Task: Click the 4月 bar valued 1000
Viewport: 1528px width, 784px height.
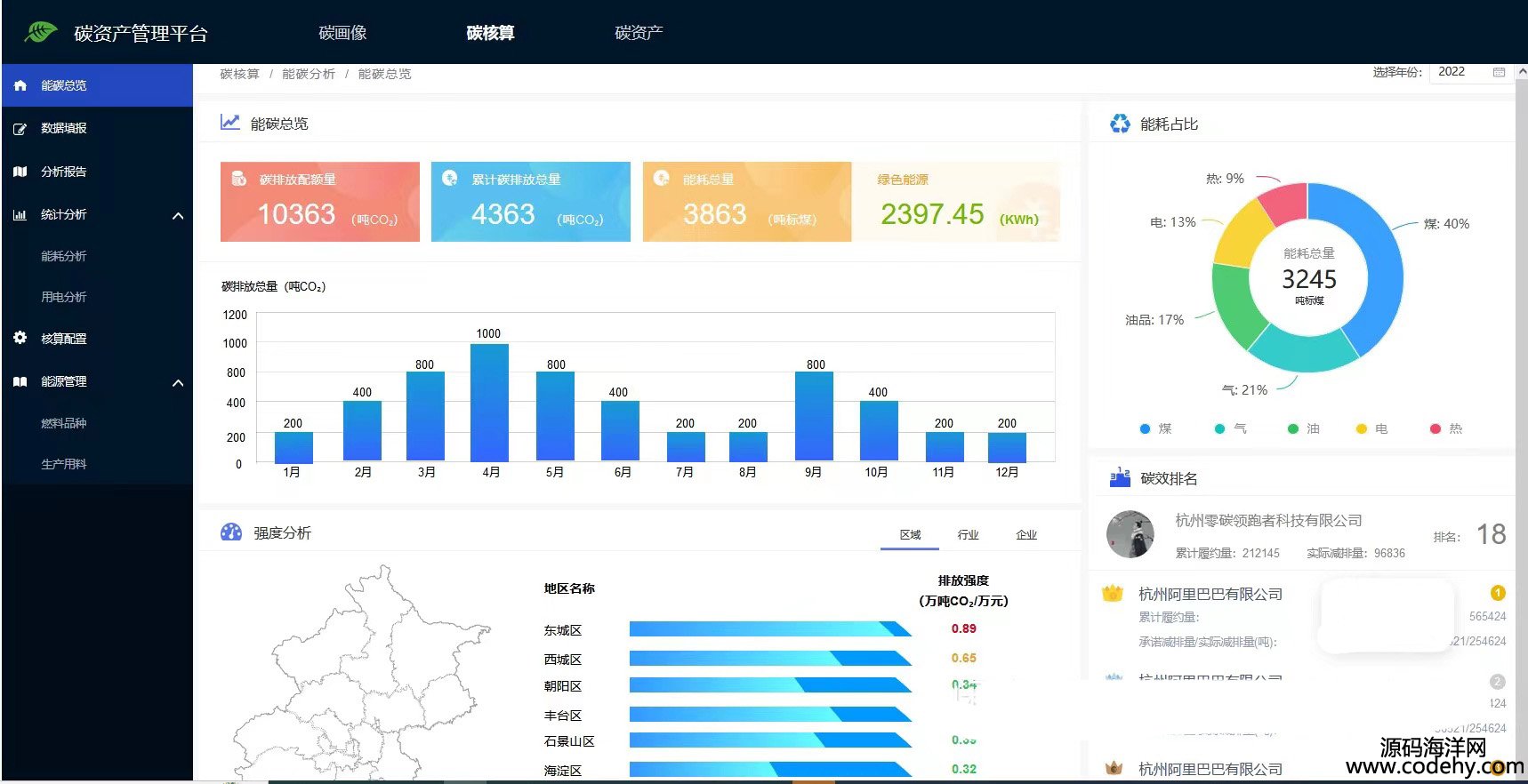Action: [489, 403]
